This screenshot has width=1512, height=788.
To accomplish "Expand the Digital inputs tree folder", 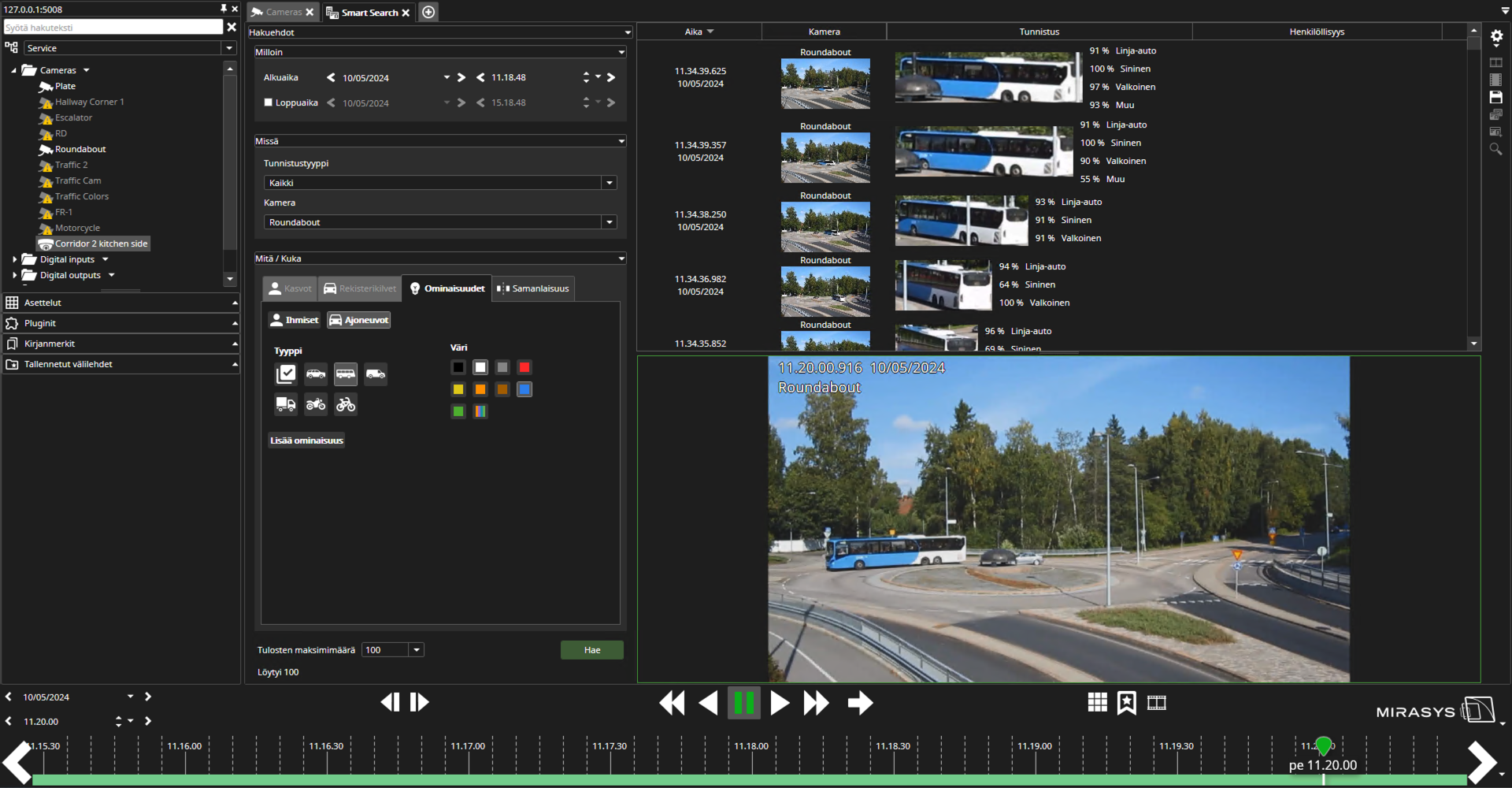I will pos(15,259).
